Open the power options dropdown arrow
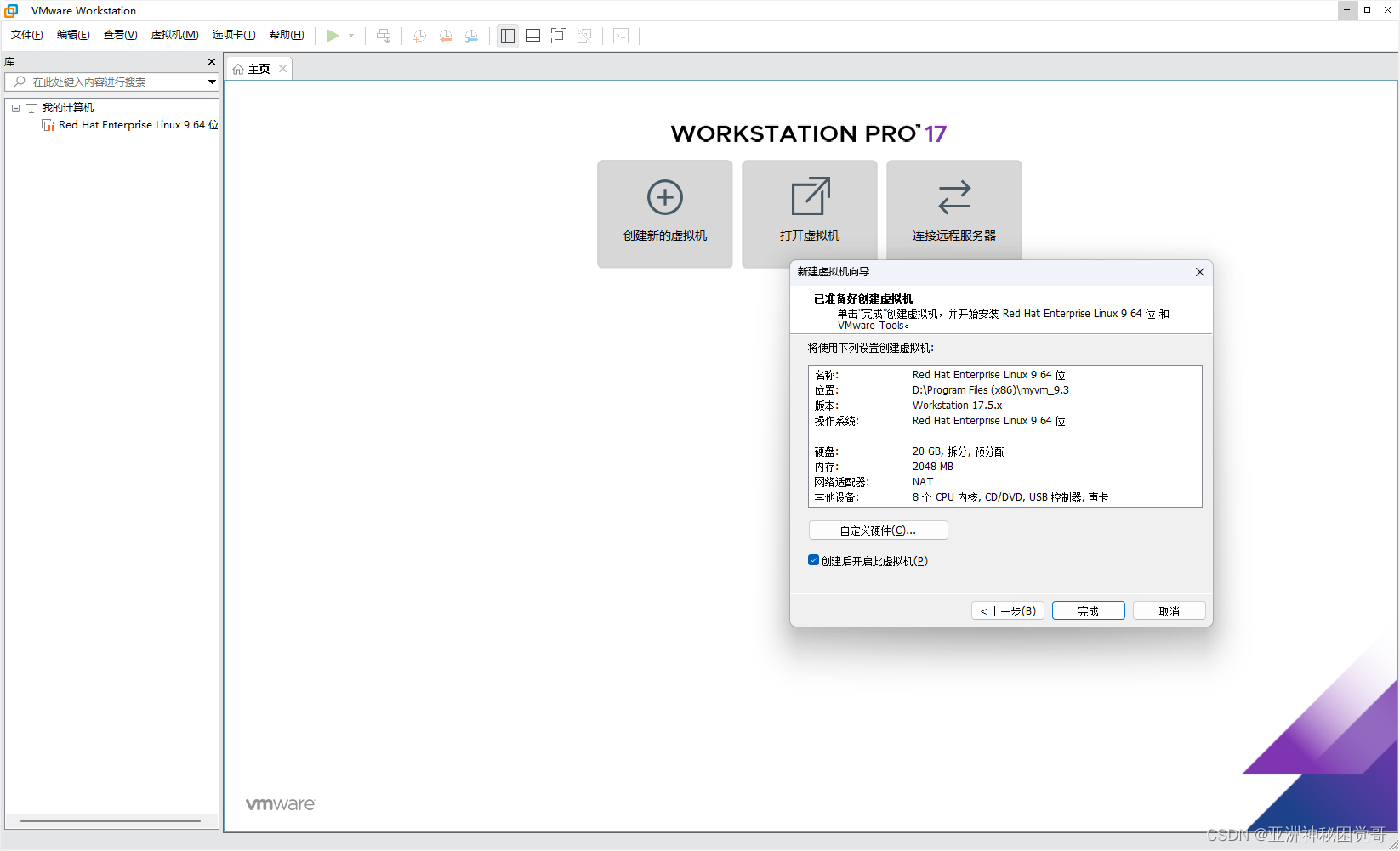The width and height of the screenshot is (1400, 851). point(351,36)
